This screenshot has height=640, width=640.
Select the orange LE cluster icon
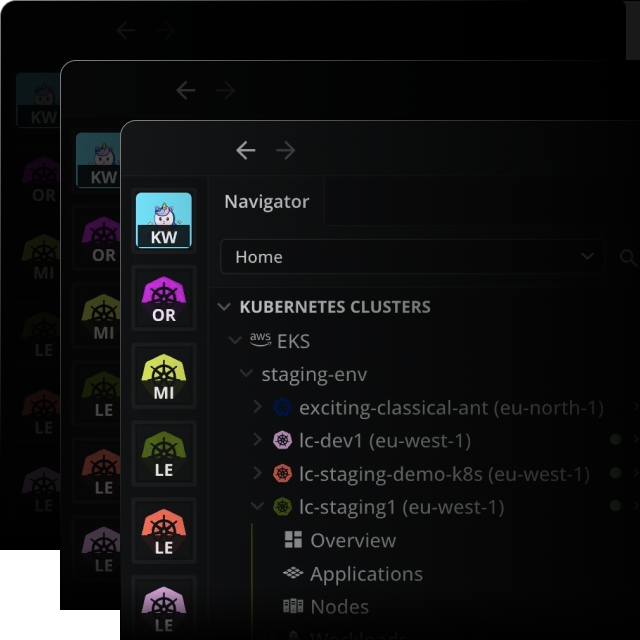164,531
